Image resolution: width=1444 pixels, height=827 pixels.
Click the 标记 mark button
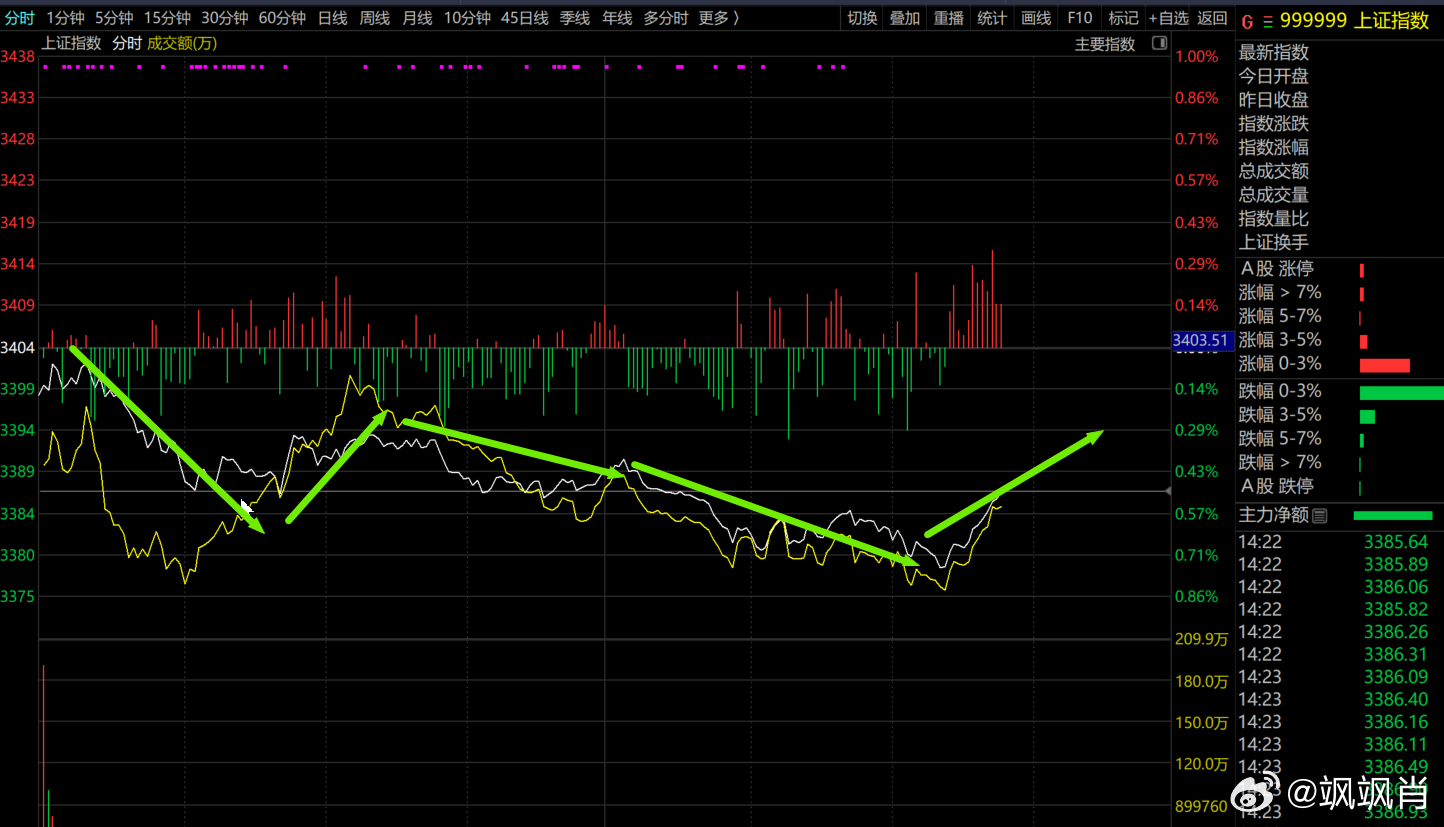tap(1123, 18)
